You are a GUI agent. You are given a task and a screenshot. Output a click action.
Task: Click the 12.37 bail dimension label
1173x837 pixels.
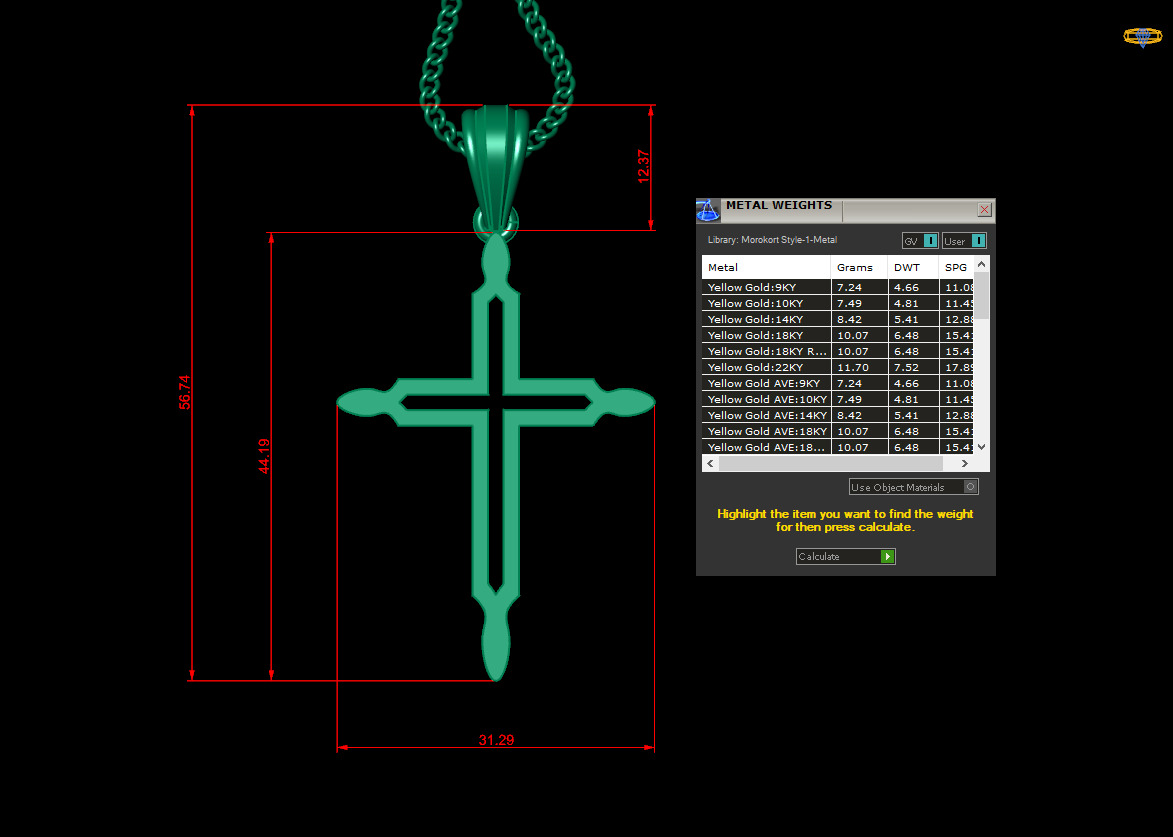[x=643, y=166]
